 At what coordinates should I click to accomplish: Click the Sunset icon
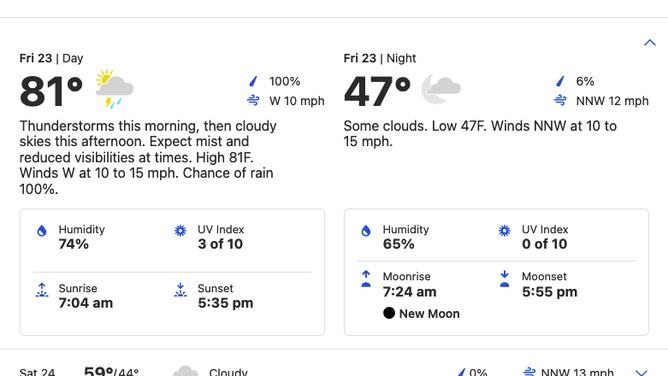[x=180, y=290]
